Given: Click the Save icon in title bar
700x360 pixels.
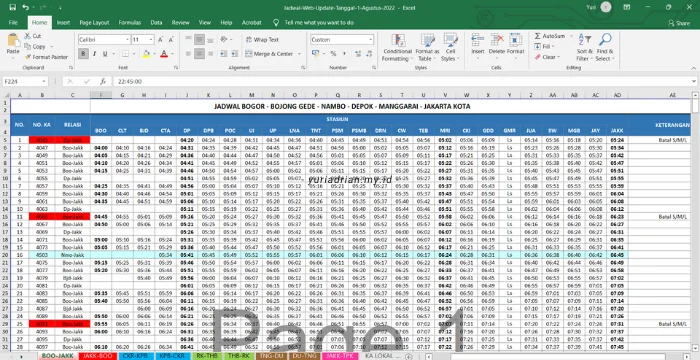Looking at the screenshot, I should 12,8.
